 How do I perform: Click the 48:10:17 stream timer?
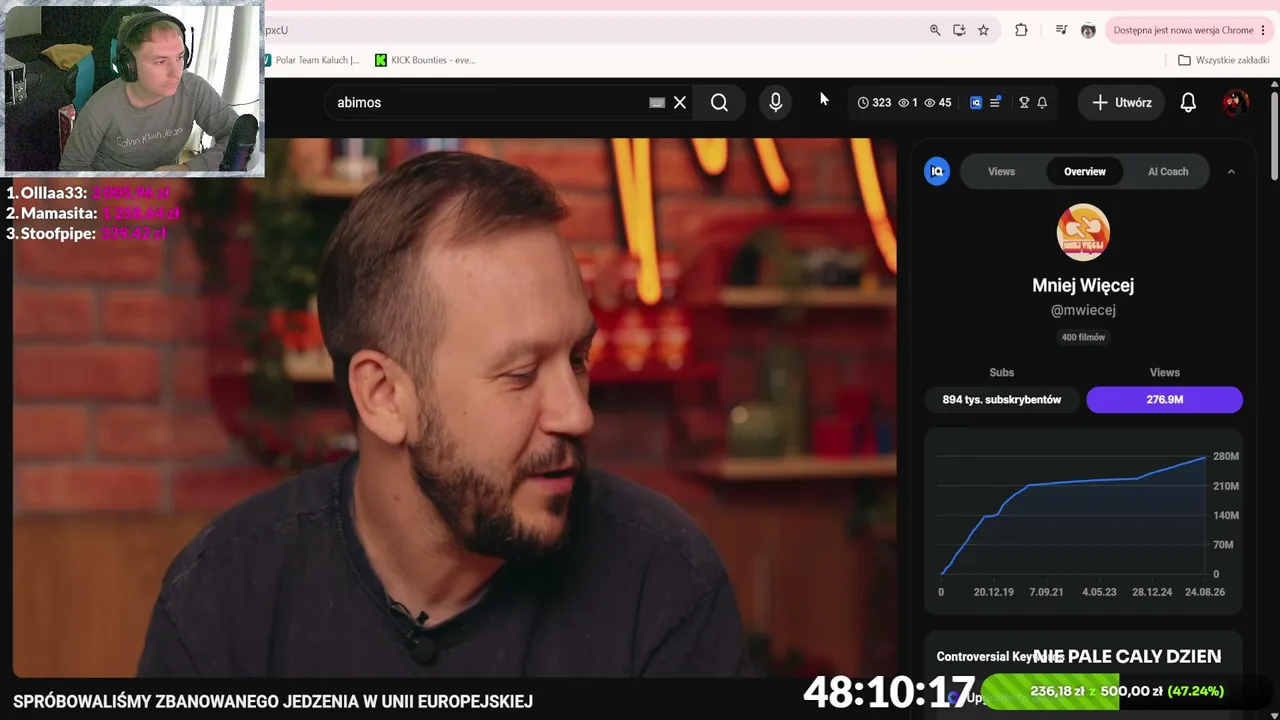(889, 692)
